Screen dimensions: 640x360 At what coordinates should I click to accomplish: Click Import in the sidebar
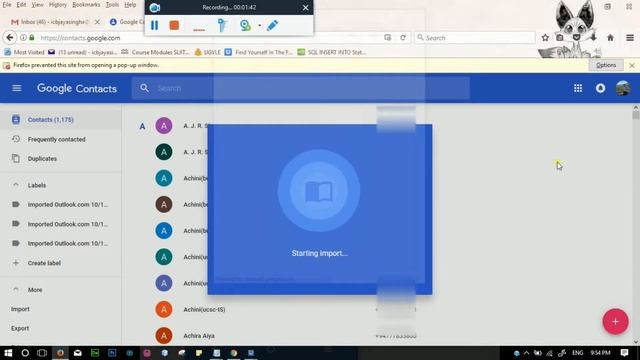20,309
